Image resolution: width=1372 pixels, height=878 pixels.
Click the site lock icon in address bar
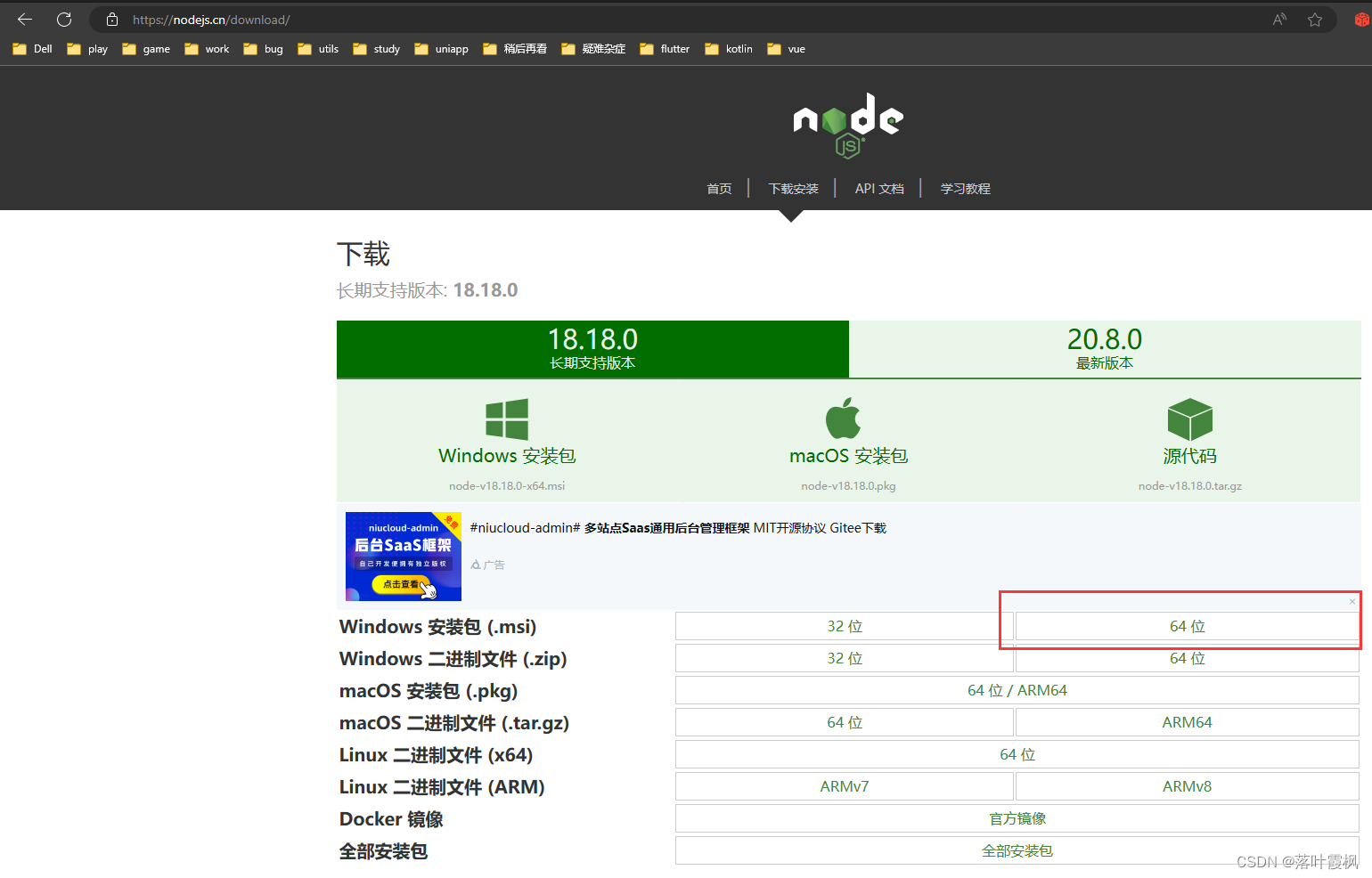tap(112, 20)
